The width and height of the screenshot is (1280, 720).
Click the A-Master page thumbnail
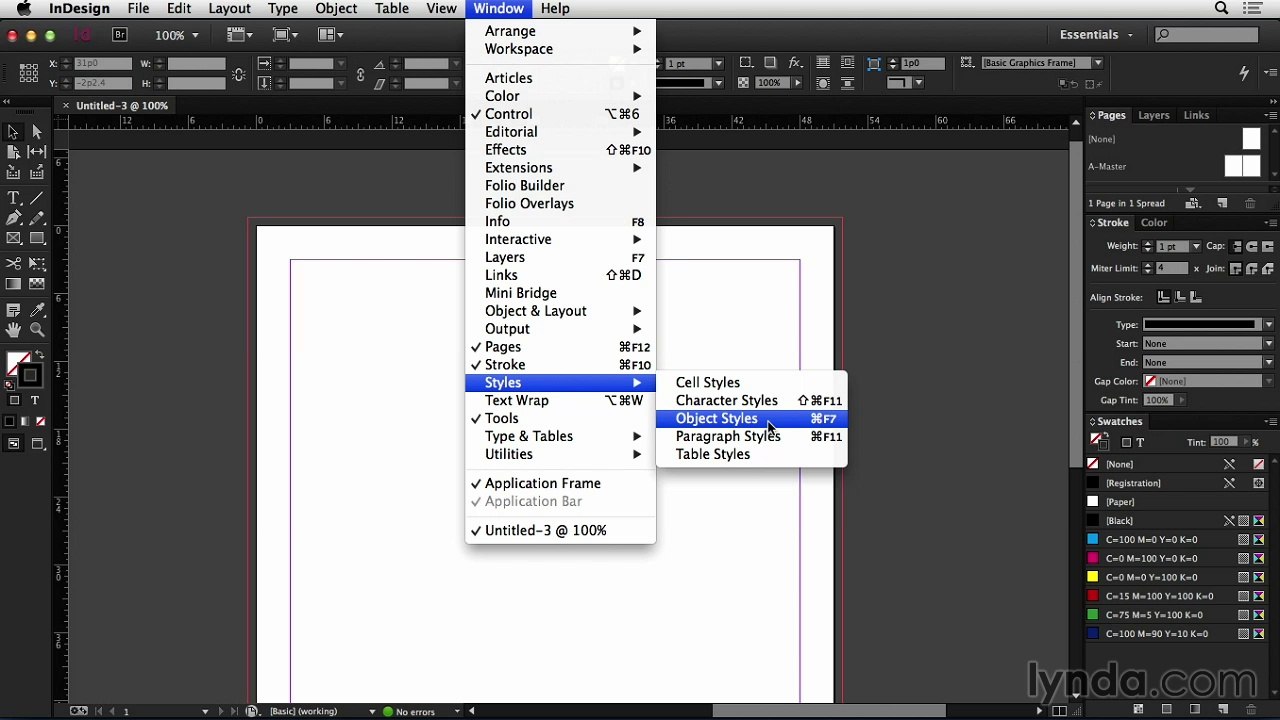pos(1242,167)
